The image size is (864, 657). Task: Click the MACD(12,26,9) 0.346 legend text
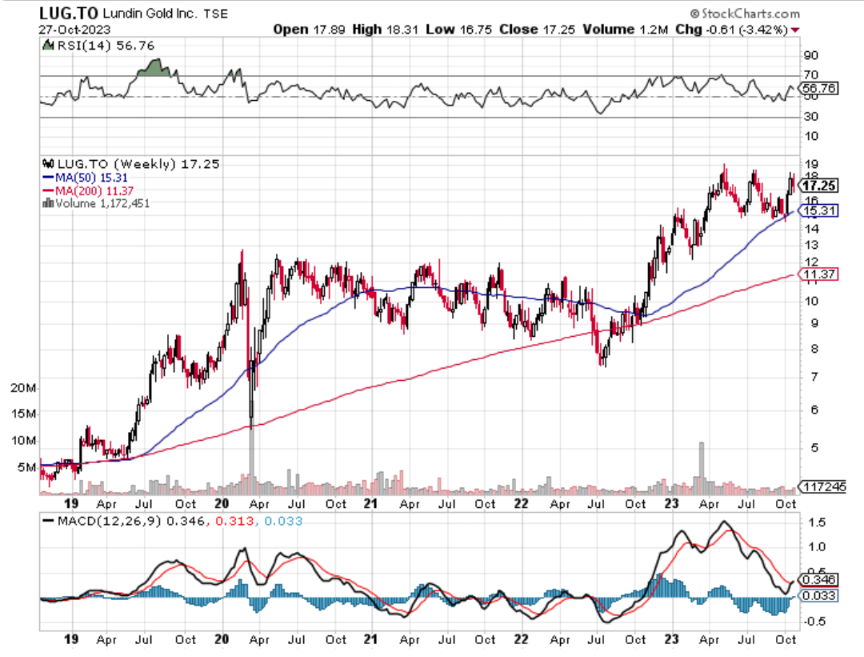pyautogui.click(x=131, y=521)
